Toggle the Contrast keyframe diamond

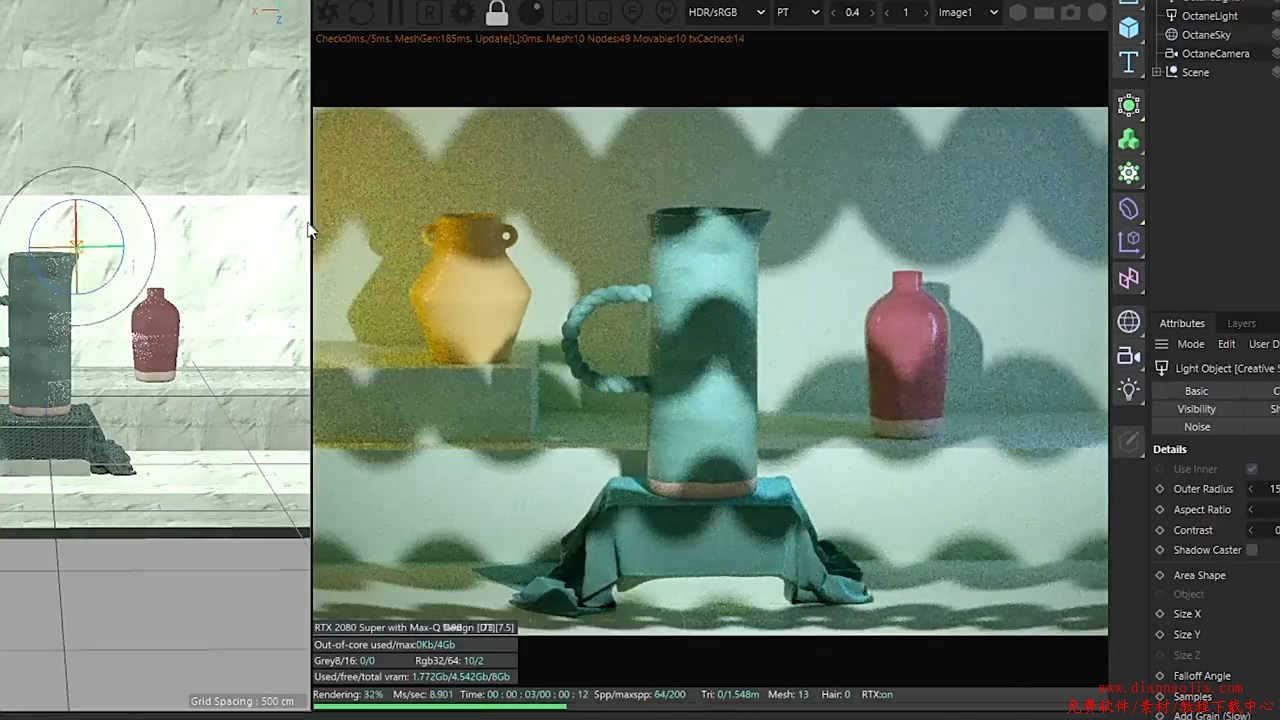coord(1160,530)
